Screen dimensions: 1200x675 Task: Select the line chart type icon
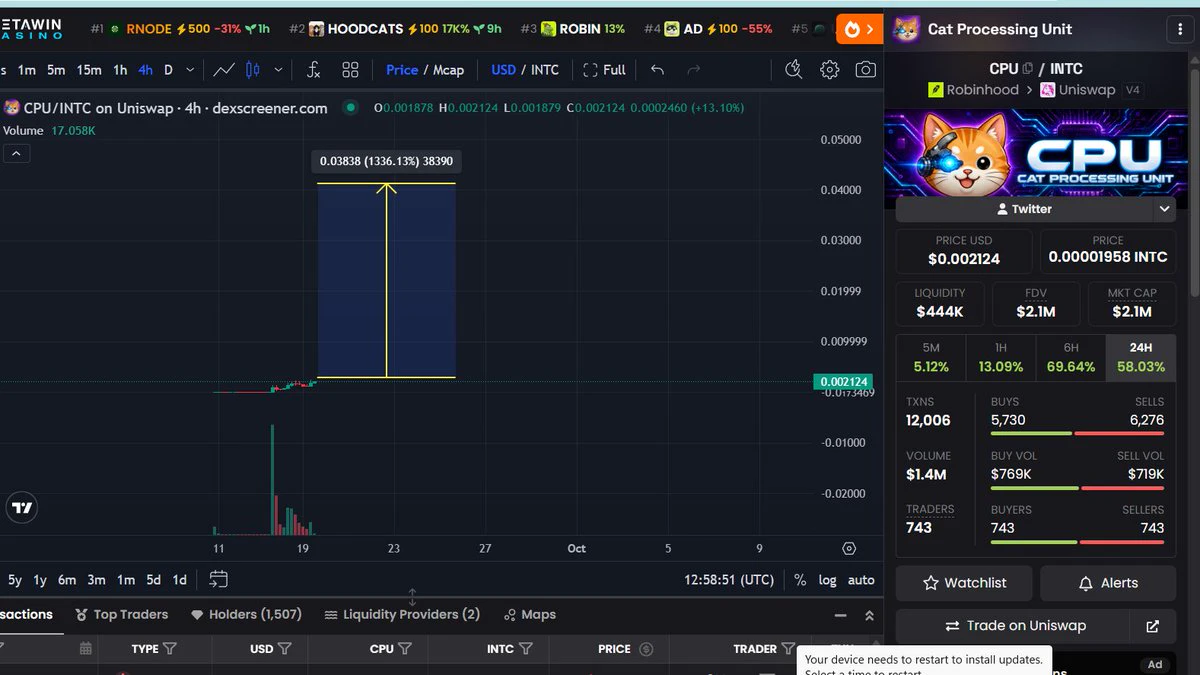pos(224,70)
